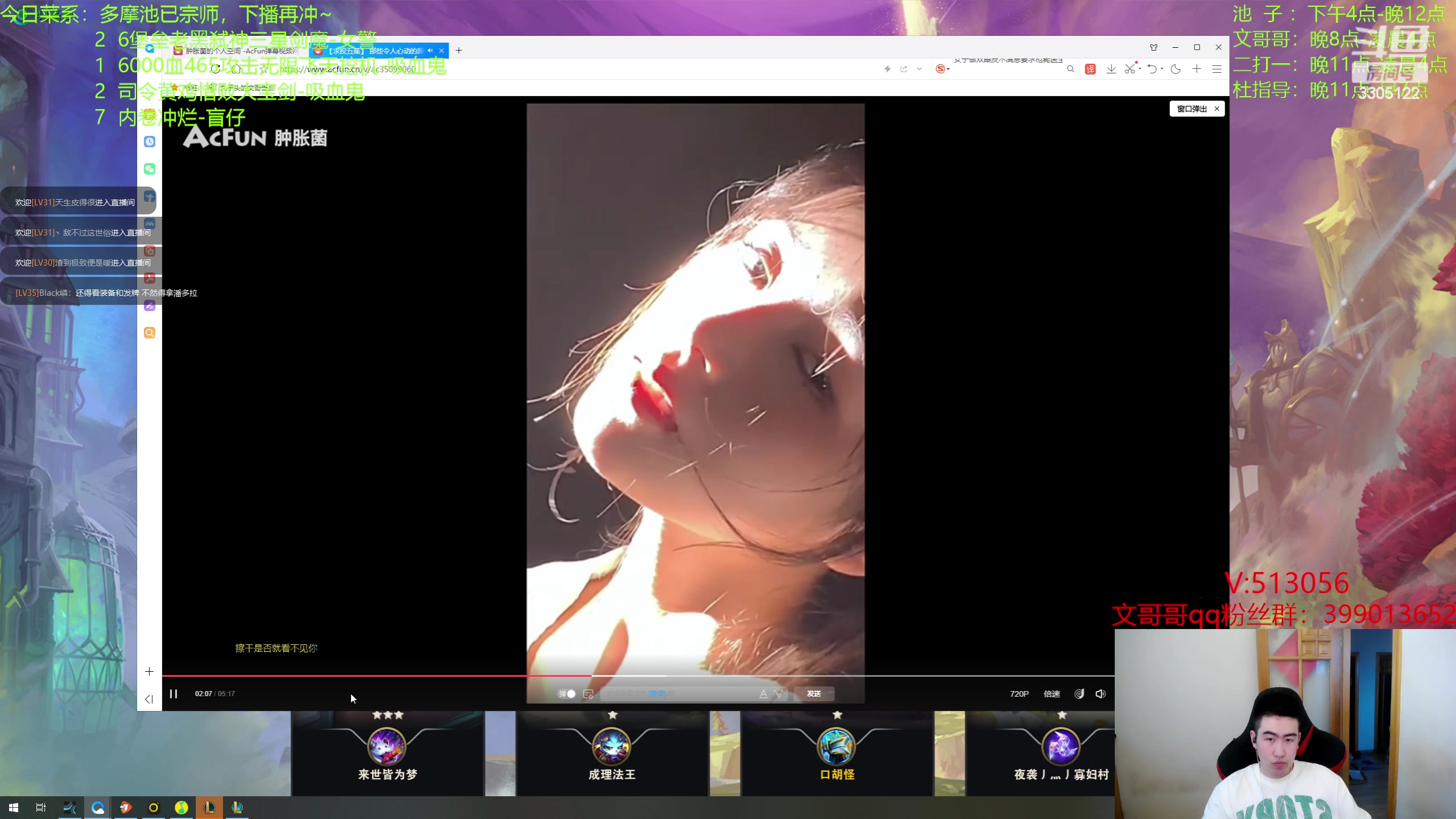The image size is (1456, 819).
Task: Open the Windows Start menu
Action: [14, 808]
